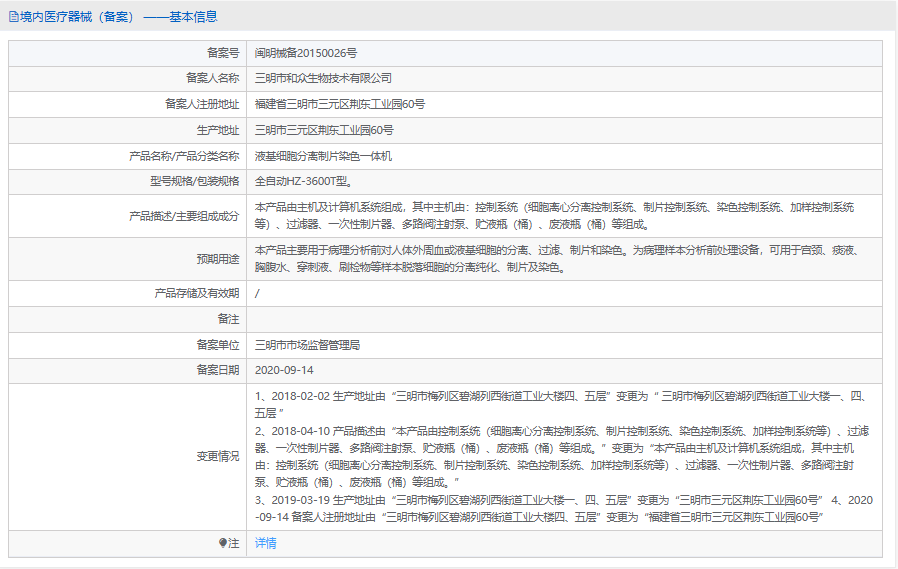Click intended use text starting 本产品主要用于病理分析

click(557, 259)
